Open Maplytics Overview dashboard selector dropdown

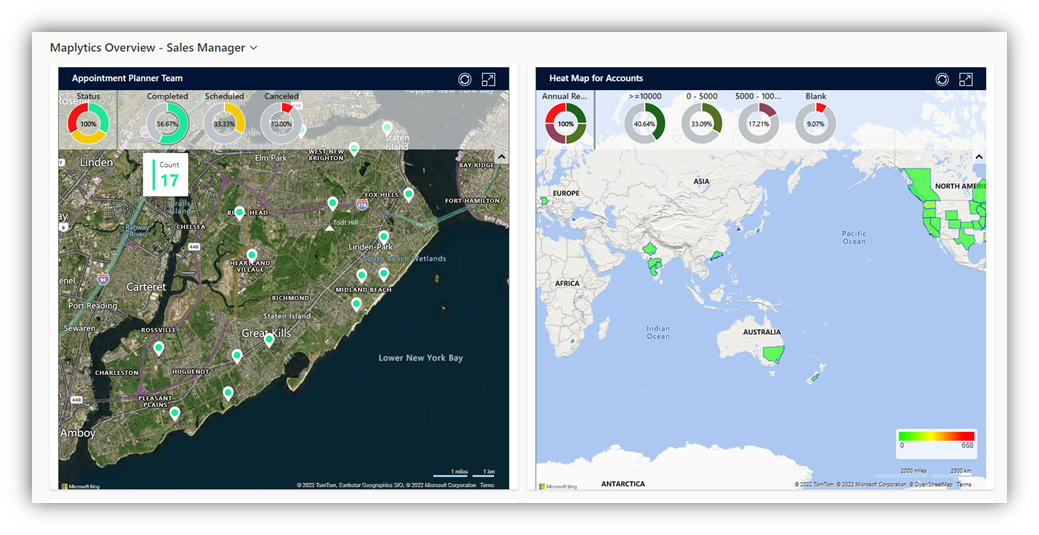click(x=254, y=48)
